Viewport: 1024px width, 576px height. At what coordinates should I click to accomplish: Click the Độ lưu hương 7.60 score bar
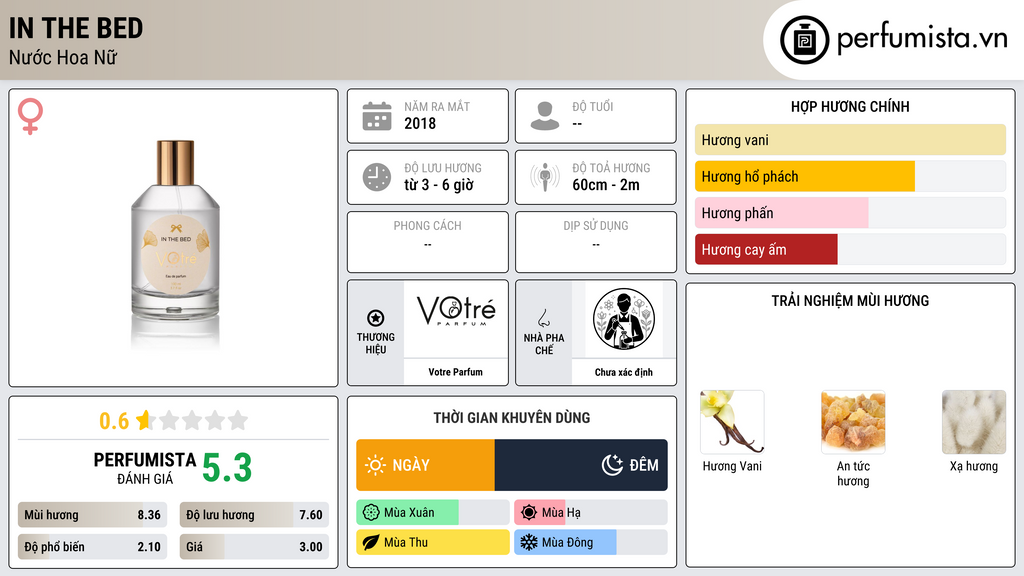point(254,515)
